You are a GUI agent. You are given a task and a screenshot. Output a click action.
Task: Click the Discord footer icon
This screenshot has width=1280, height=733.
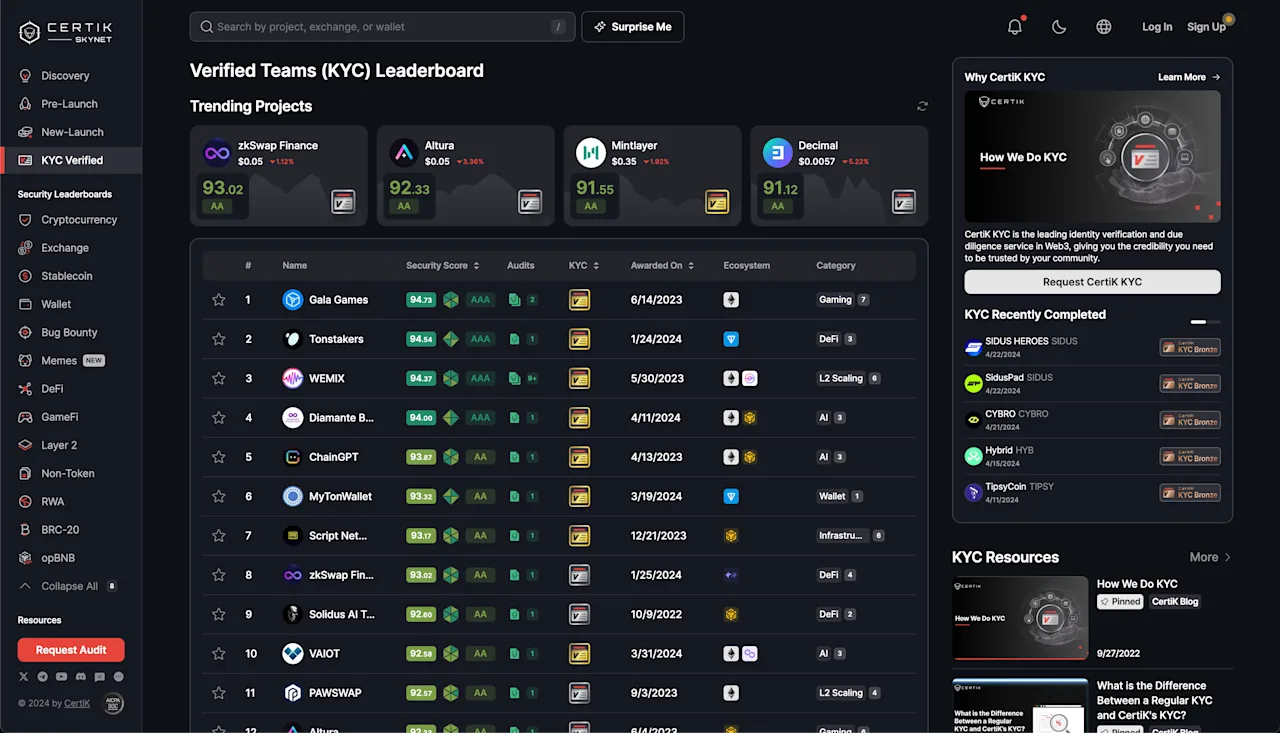81,677
